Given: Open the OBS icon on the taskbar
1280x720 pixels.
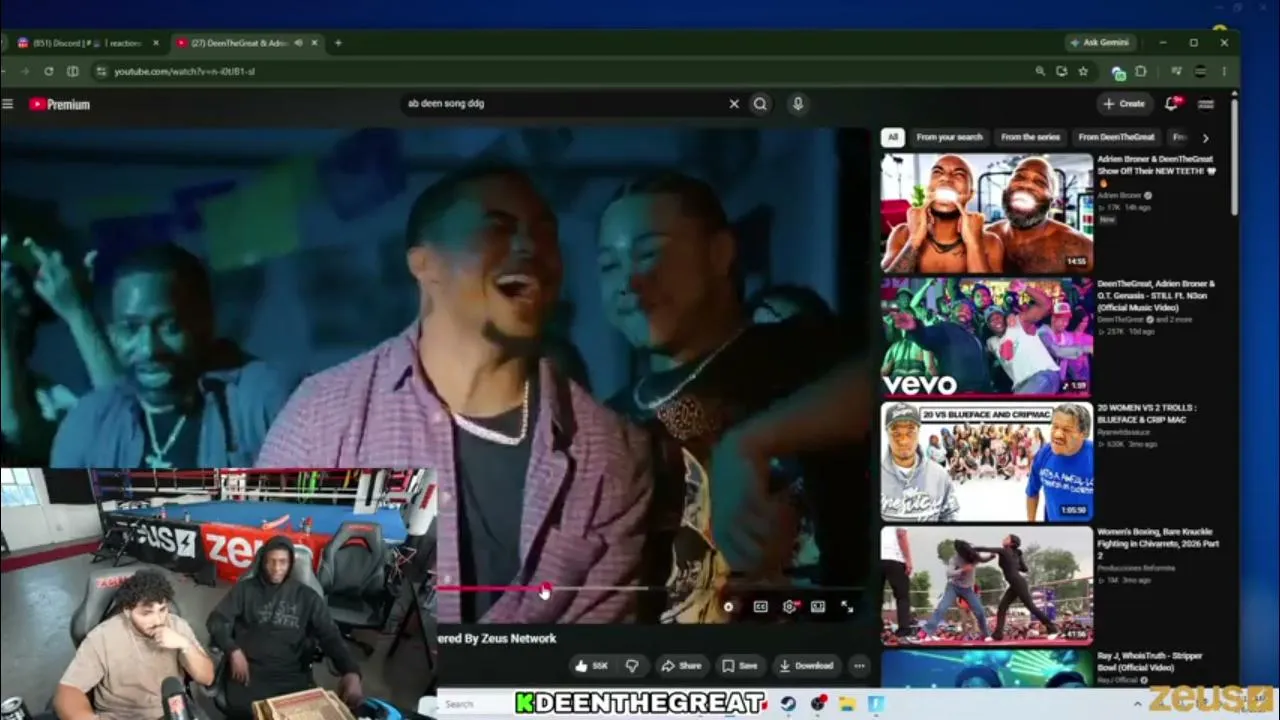Looking at the screenshot, I should point(818,704).
